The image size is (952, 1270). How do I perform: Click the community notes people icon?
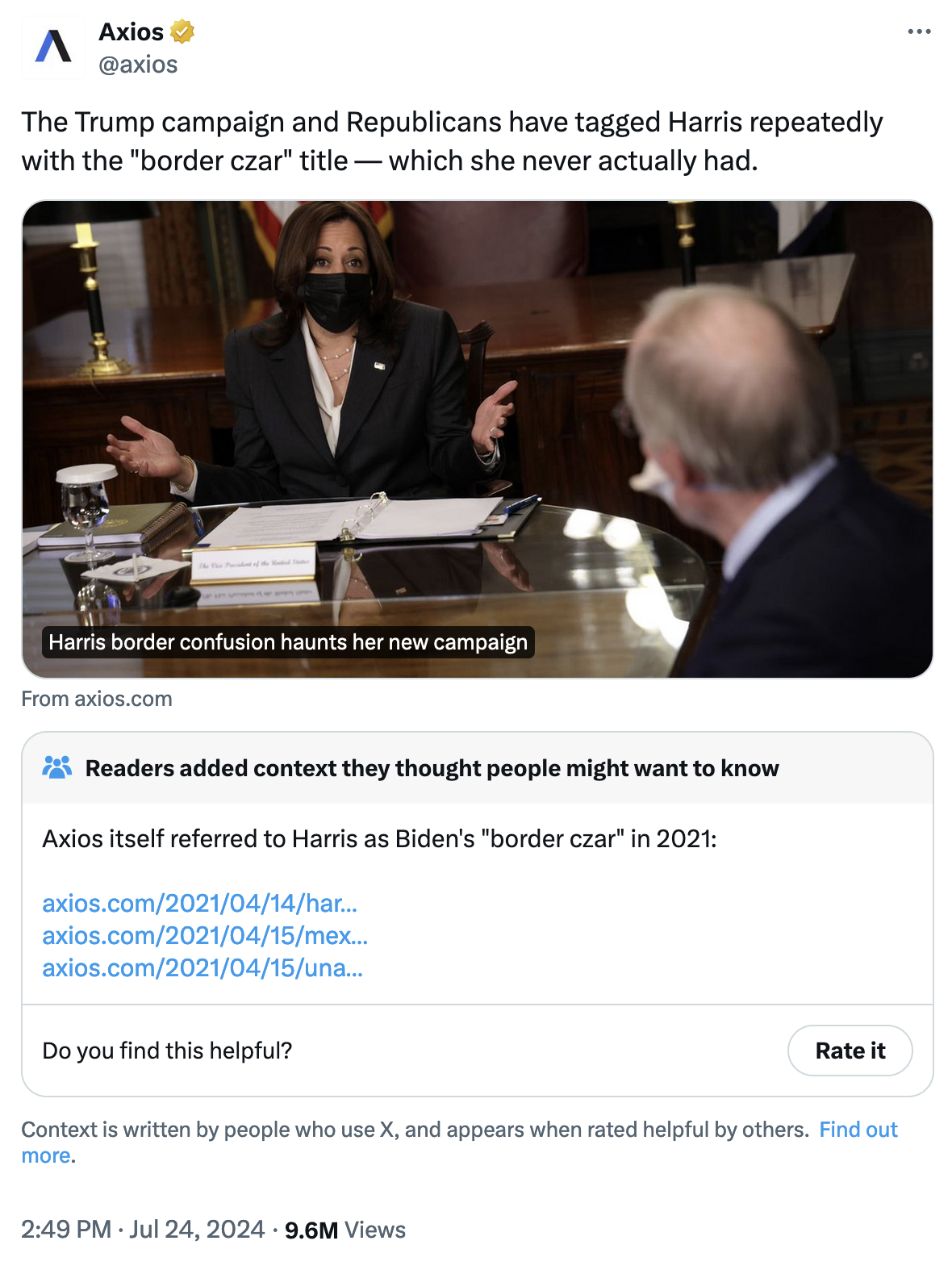point(57,767)
